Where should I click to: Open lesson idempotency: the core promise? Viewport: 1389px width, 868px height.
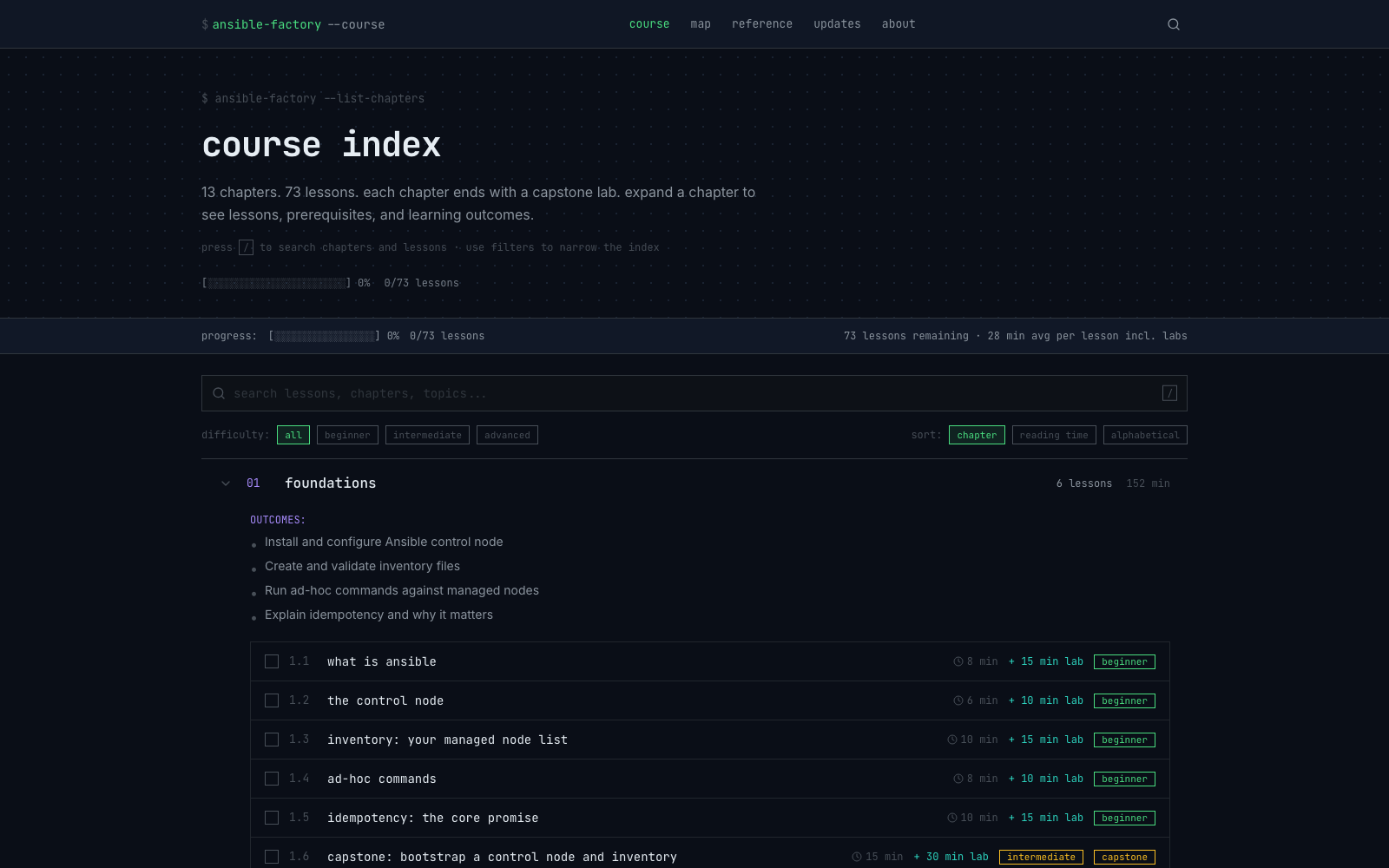click(x=432, y=818)
